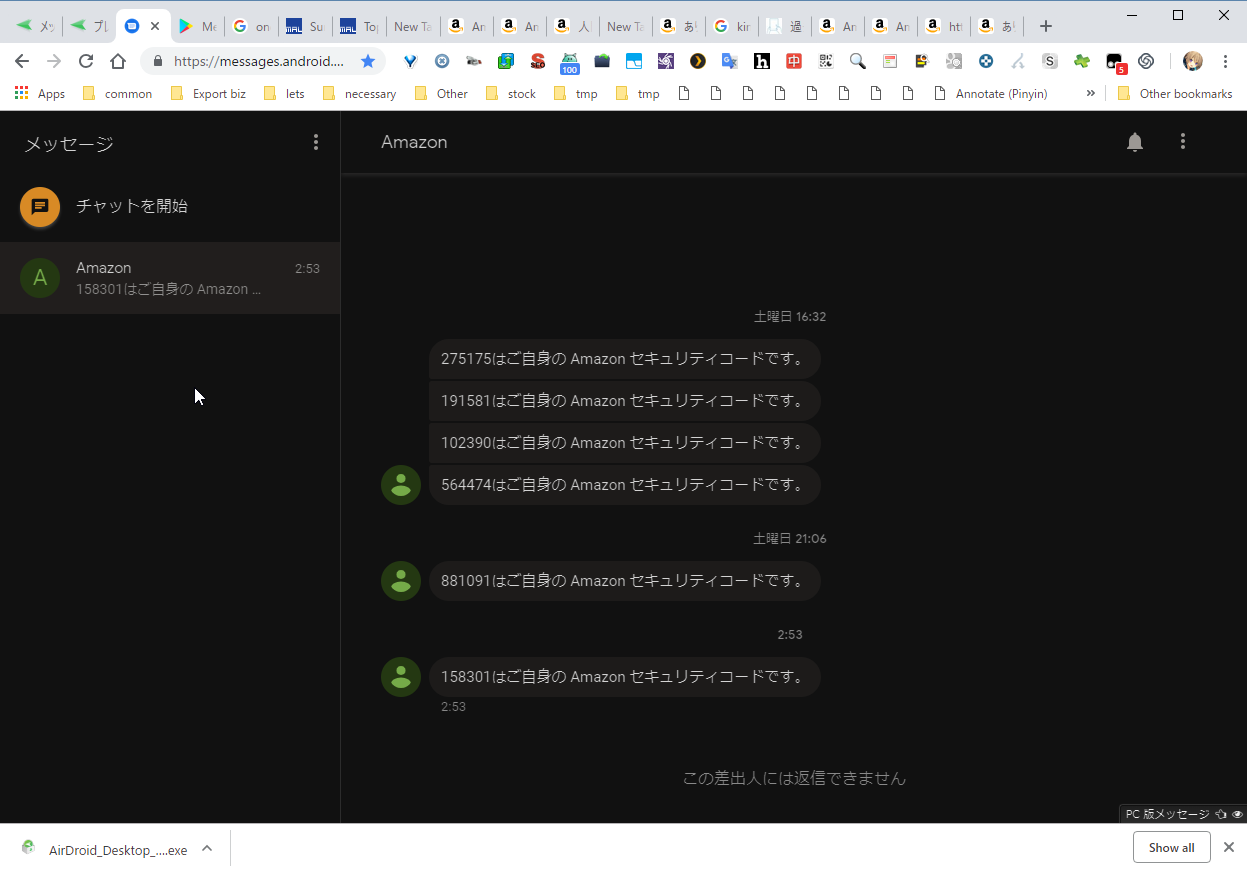Open the Chrome profile avatar
The image size is (1247, 872).
[x=1193, y=61]
